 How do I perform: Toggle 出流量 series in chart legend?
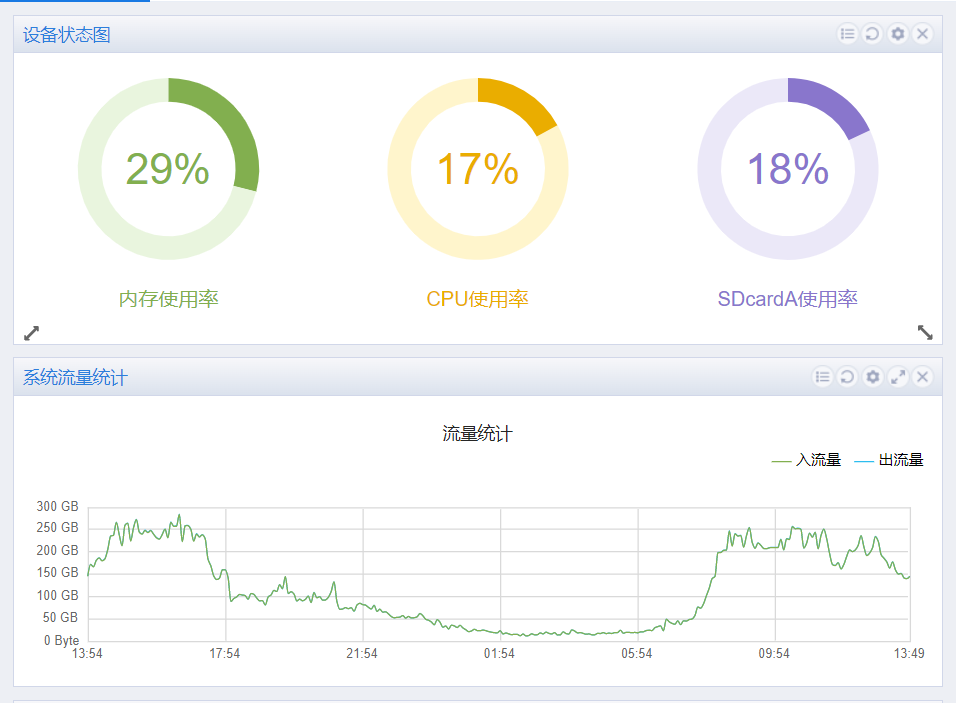889,460
